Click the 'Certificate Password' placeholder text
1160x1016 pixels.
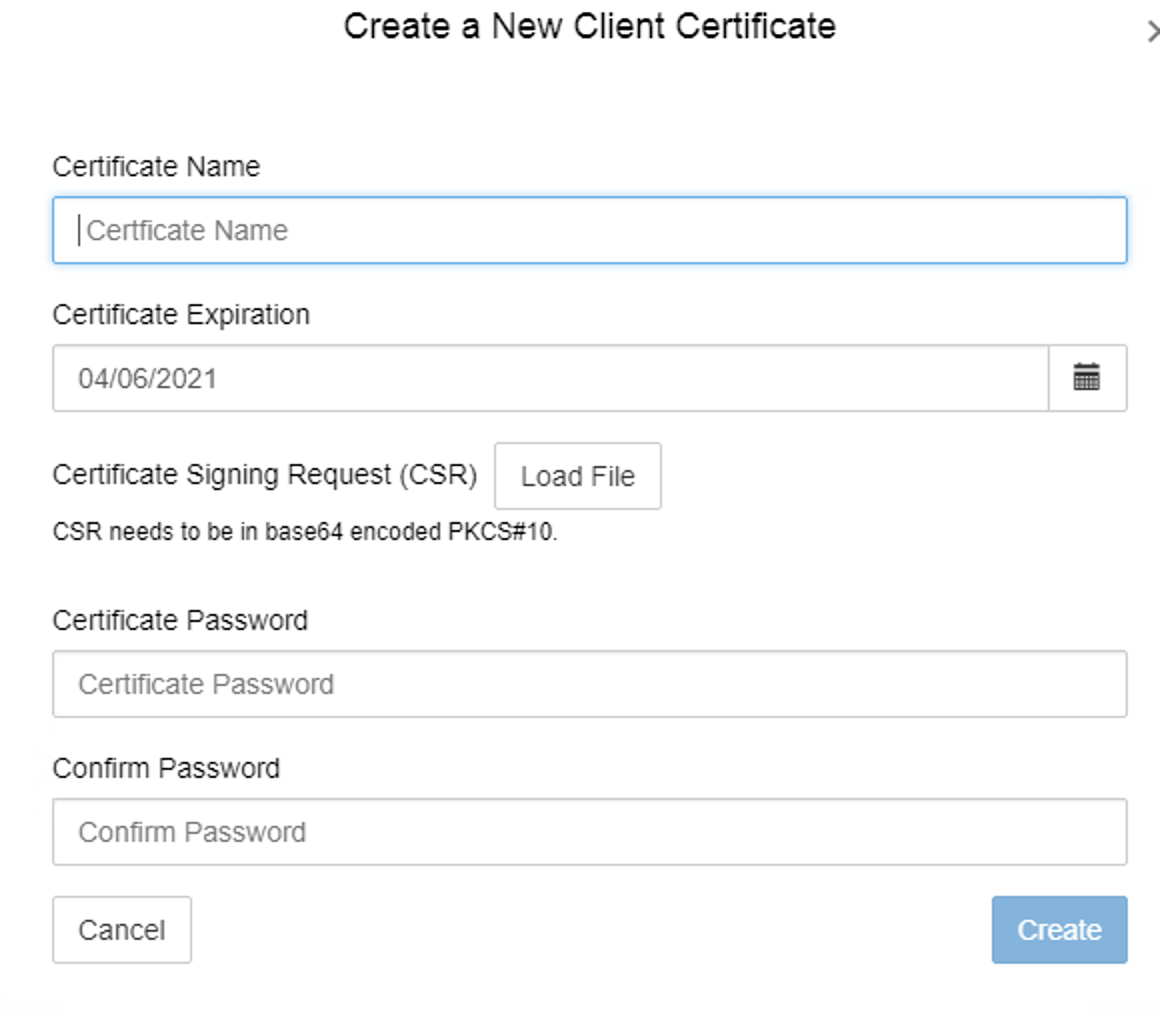206,684
